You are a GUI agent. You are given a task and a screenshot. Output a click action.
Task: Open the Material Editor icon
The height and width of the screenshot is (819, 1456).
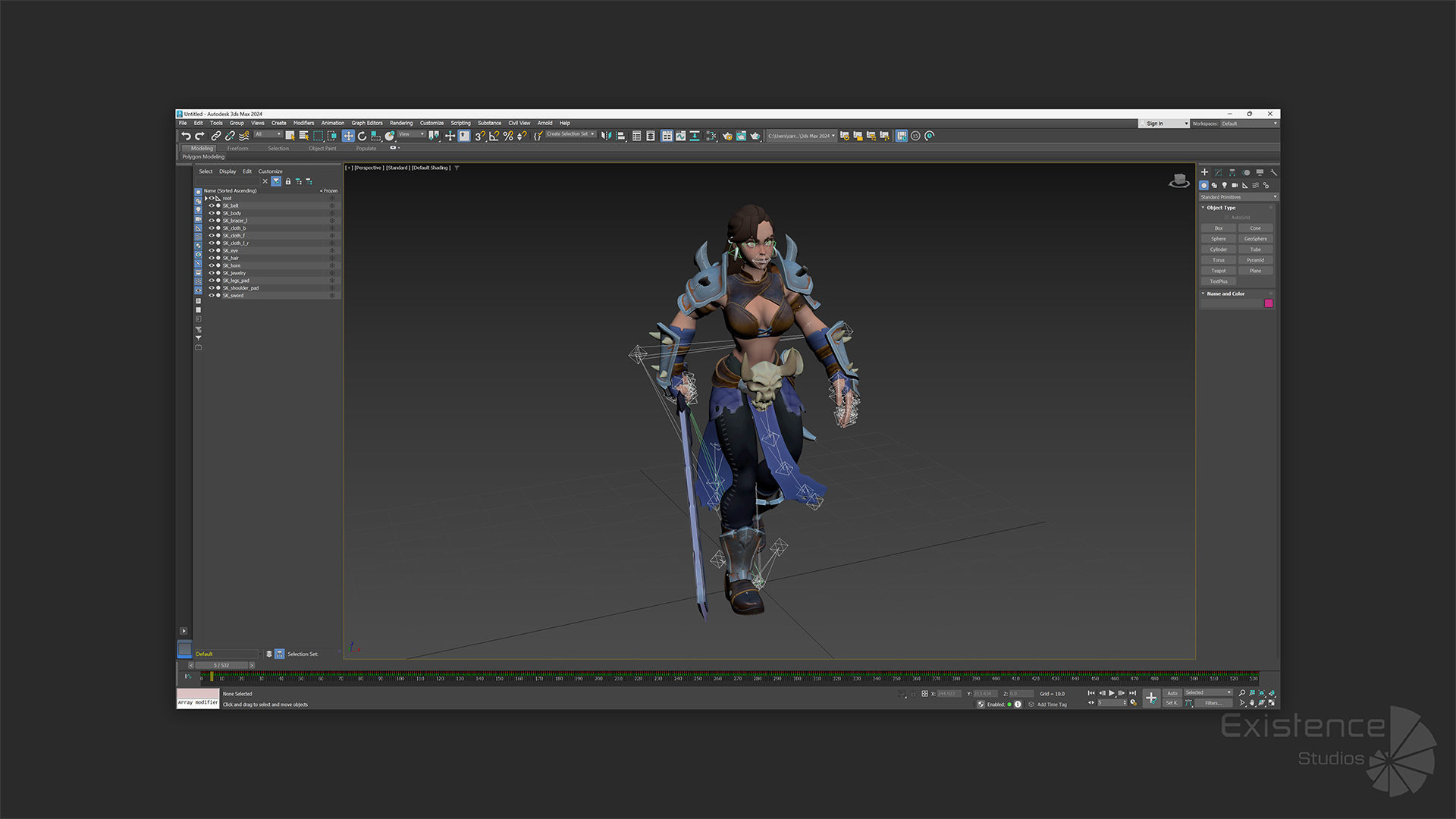pos(711,136)
